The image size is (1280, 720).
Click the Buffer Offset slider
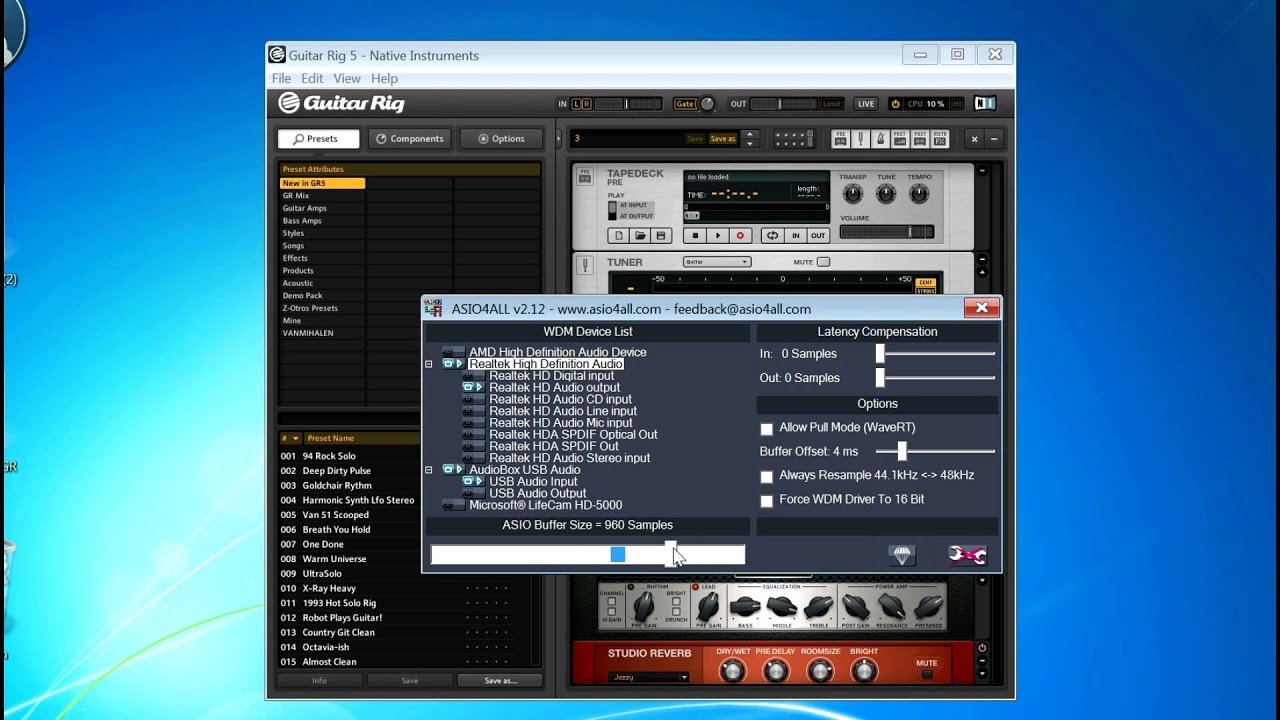[x=936, y=452]
